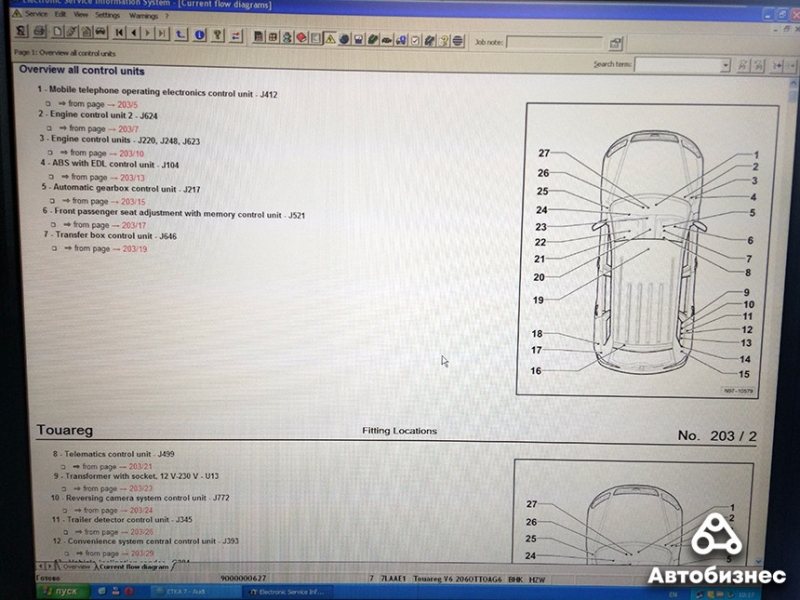Open page link 203/15 for Automatic gearbox
The width and height of the screenshot is (800, 600).
[x=133, y=202]
